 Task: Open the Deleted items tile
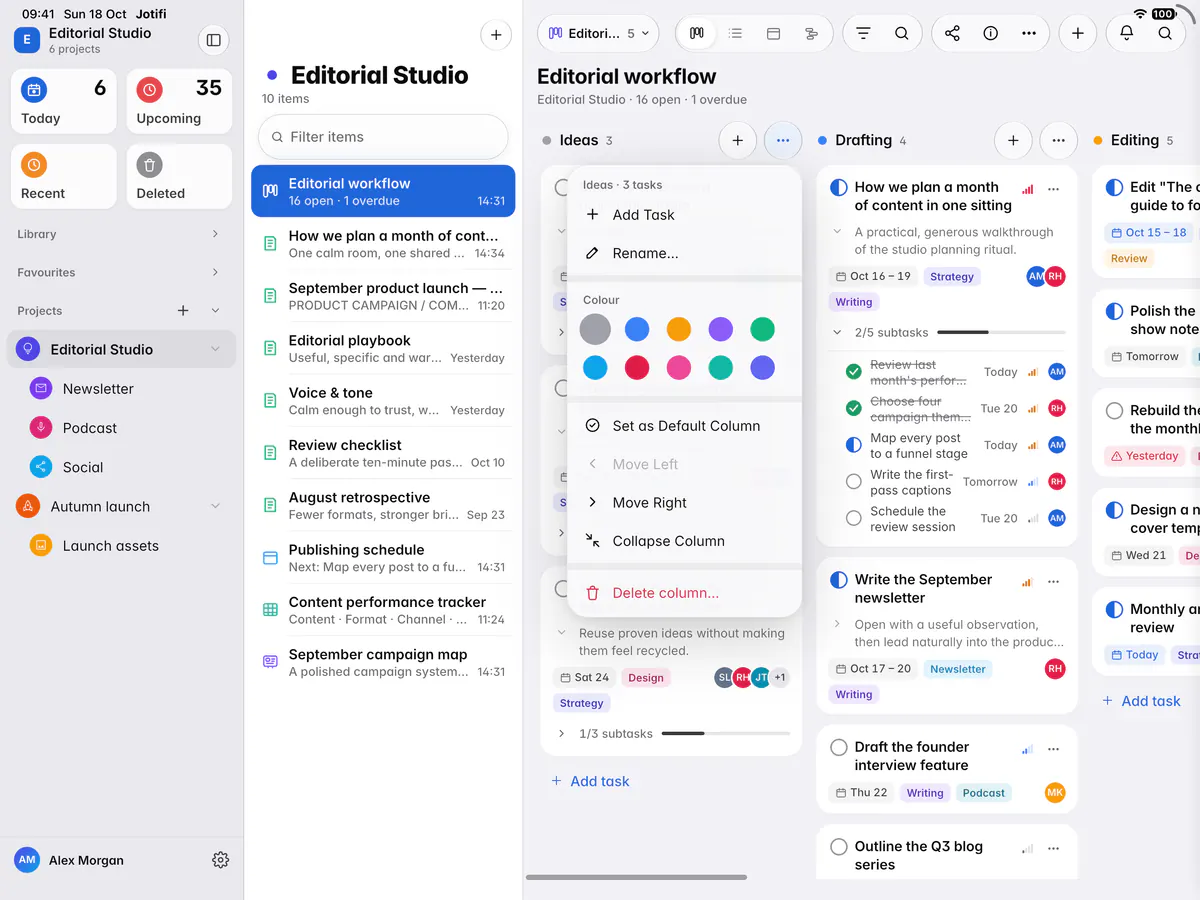pyautogui.click(x=179, y=177)
